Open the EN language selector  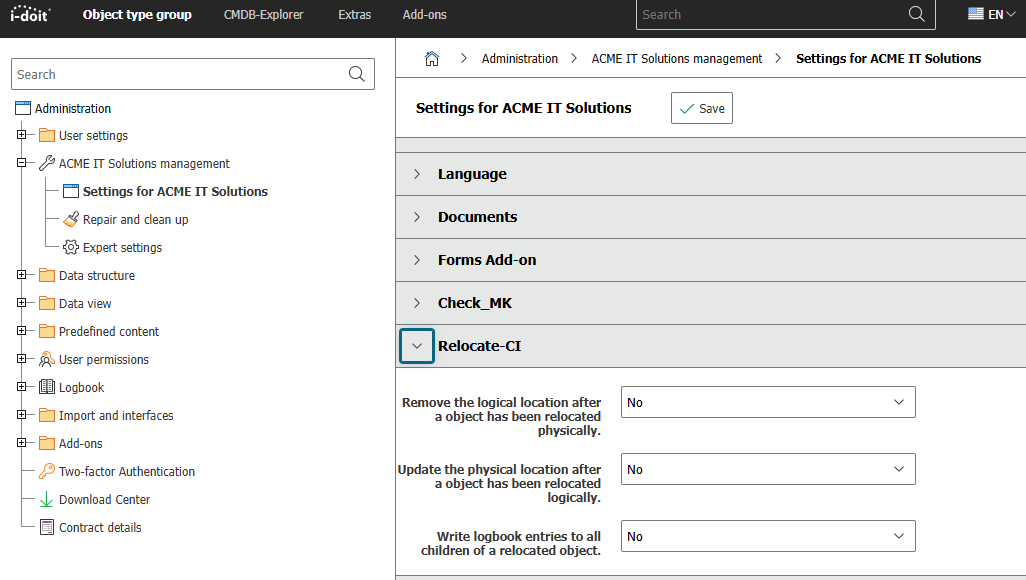point(991,14)
